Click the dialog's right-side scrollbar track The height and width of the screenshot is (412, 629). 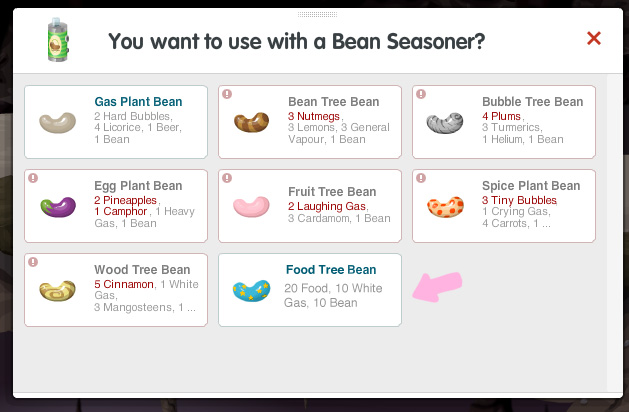coord(615,233)
